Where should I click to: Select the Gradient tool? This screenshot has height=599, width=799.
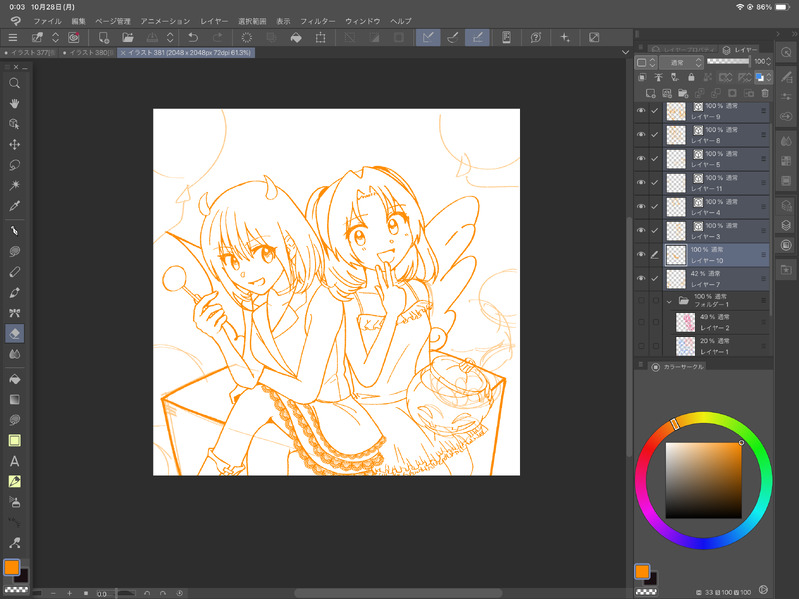14,399
